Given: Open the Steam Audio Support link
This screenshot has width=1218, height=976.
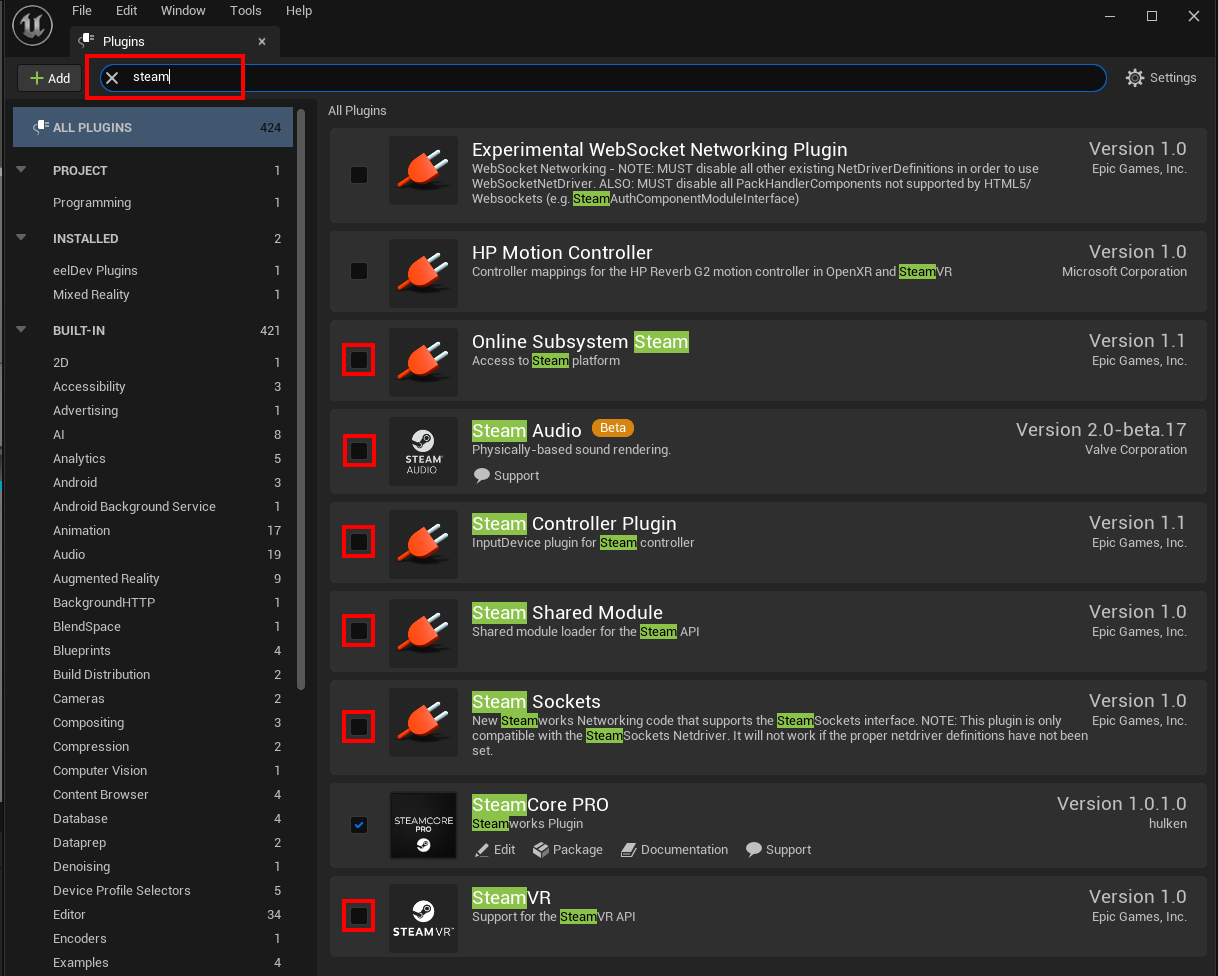Looking at the screenshot, I should pyautogui.click(x=506, y=476).
